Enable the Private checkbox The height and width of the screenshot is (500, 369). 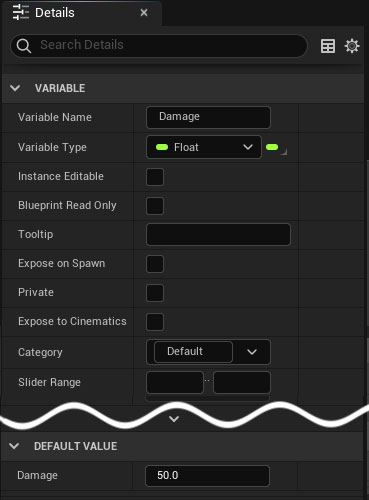point(155,293)
